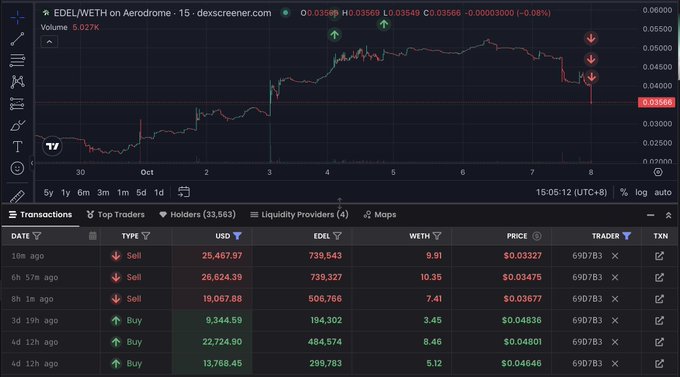This screenshot has width=680, height=377.
Task: Toggle log scale on chart
Action: [641, 192]
